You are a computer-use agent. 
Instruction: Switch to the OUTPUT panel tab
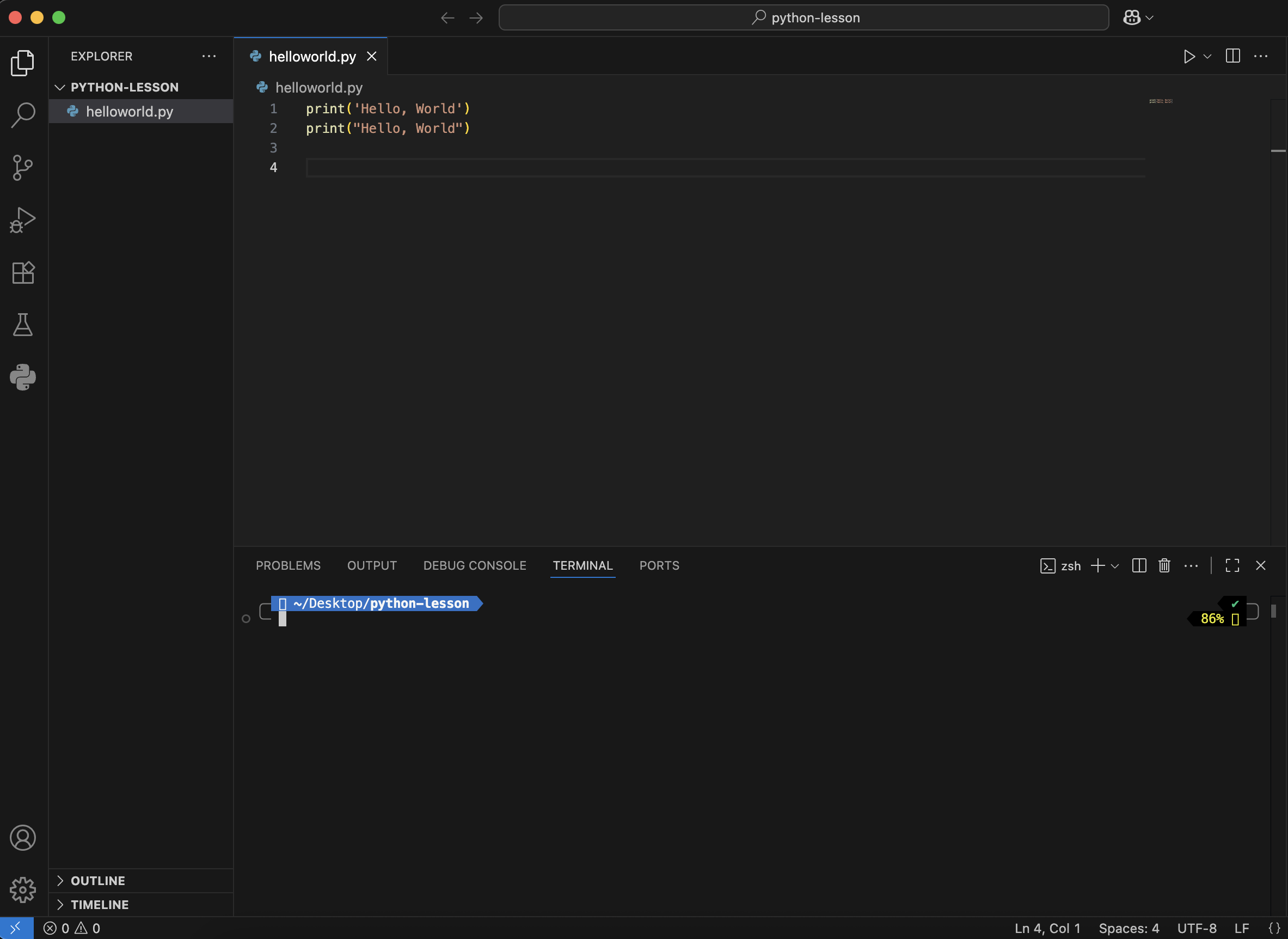pyautogui.click(x=372, y=565)
